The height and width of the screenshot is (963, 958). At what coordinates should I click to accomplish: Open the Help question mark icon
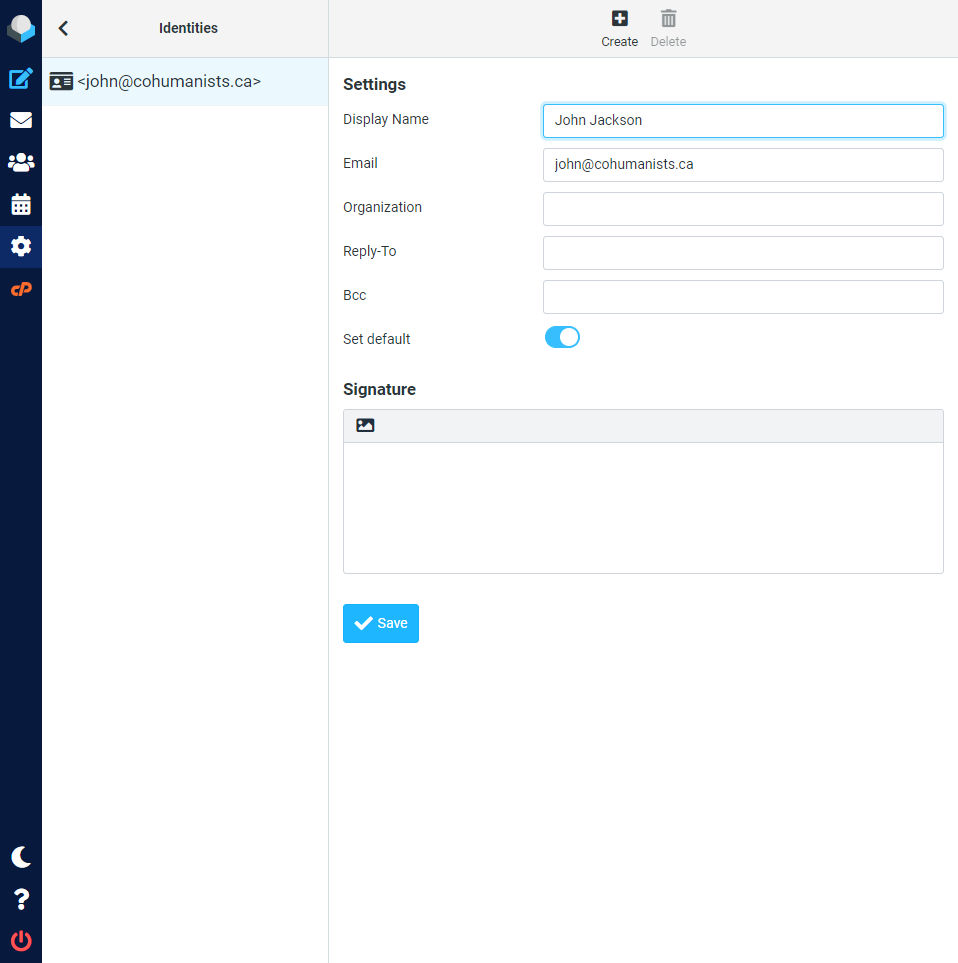click(21, 899)
